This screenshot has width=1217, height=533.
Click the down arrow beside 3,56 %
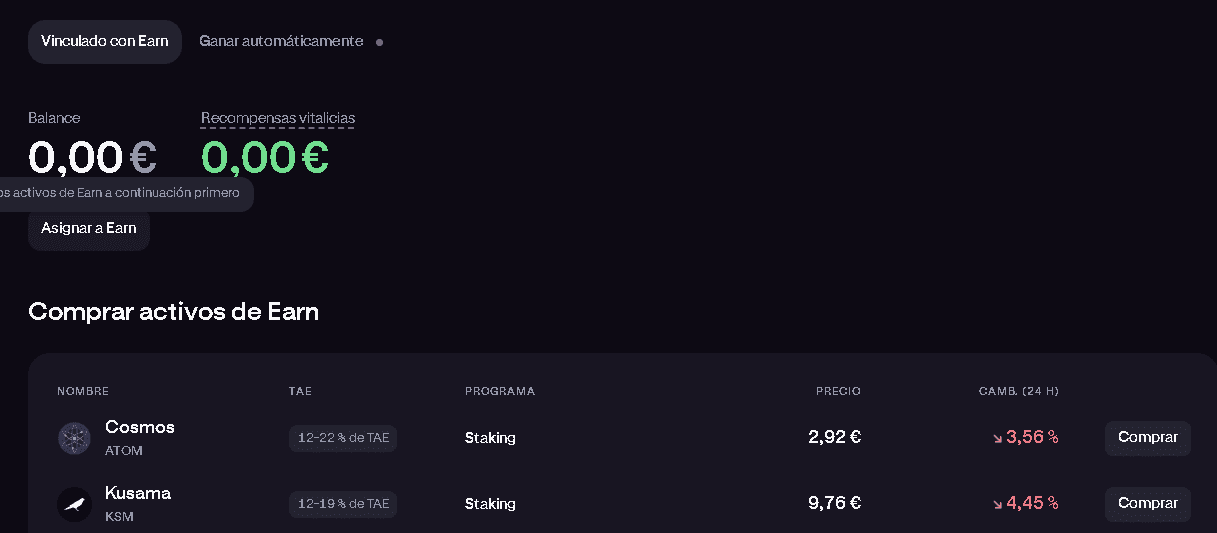point(997,438)
